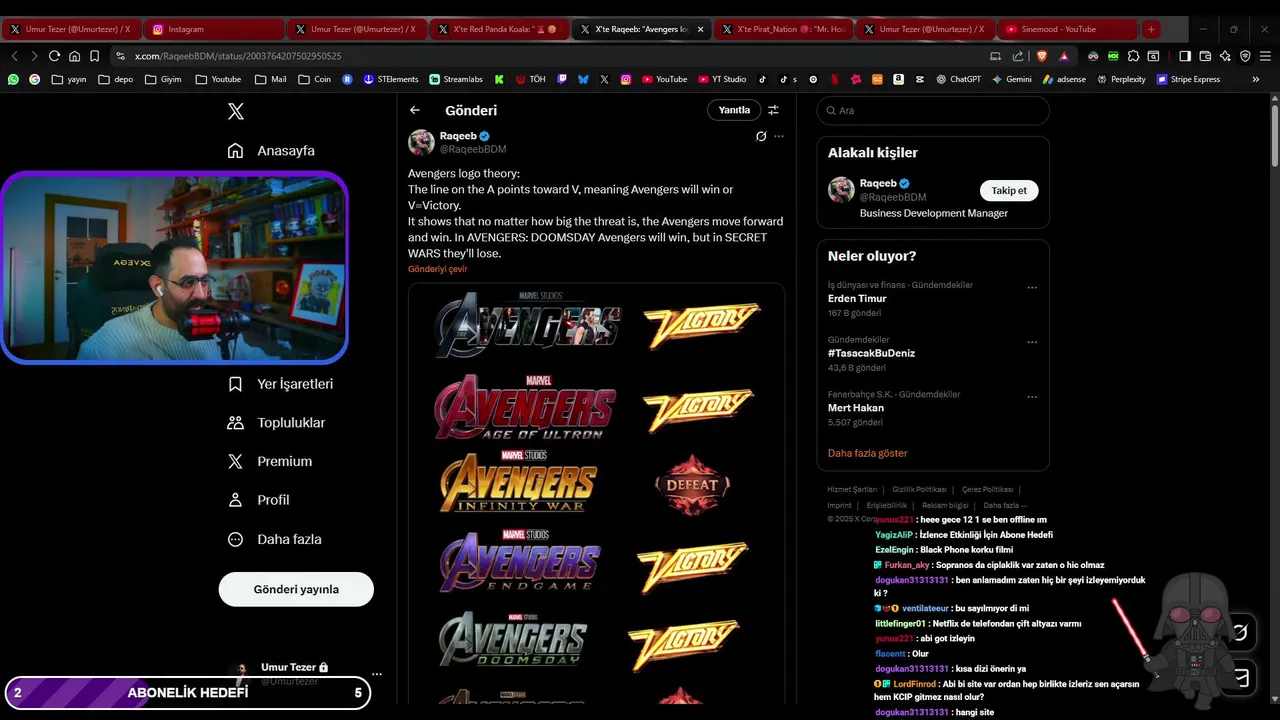Open the Çerez Politikası footer link
Screen dimensions: 1280x720
click(987, 490)
